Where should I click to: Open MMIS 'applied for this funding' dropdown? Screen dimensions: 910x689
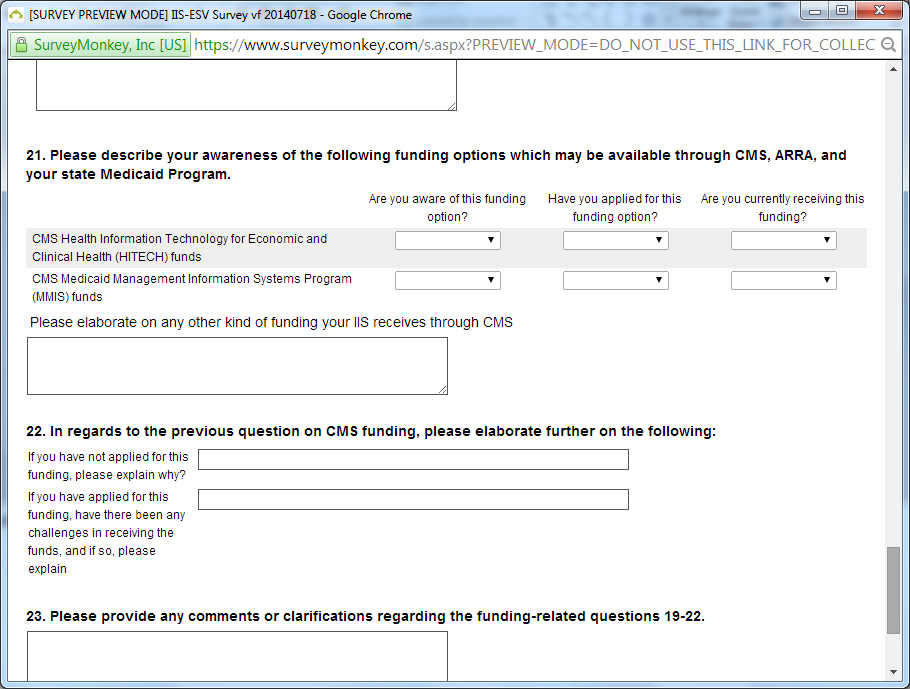pyautogui.click(x=615, y=280)
